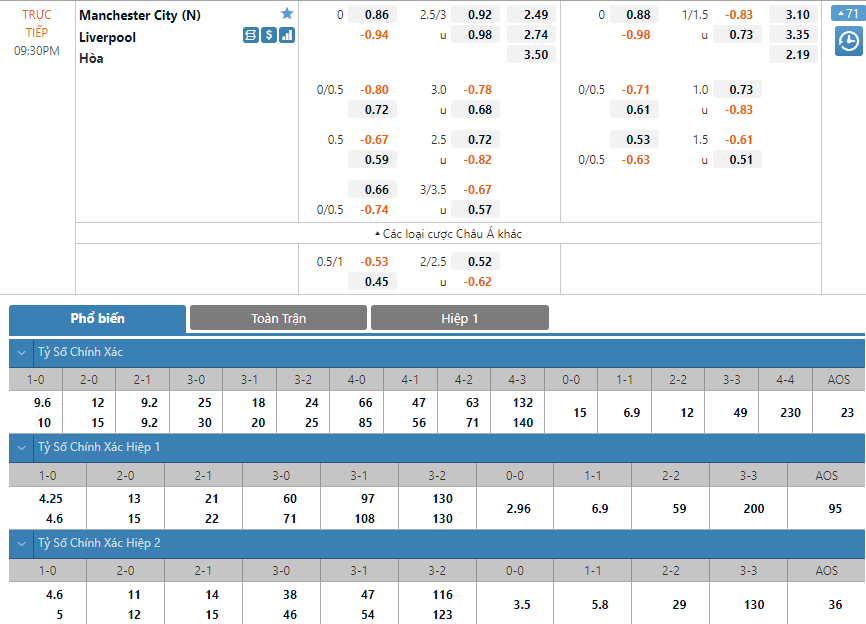Select second-half 0-0 at 3.5

click(521, 605)
